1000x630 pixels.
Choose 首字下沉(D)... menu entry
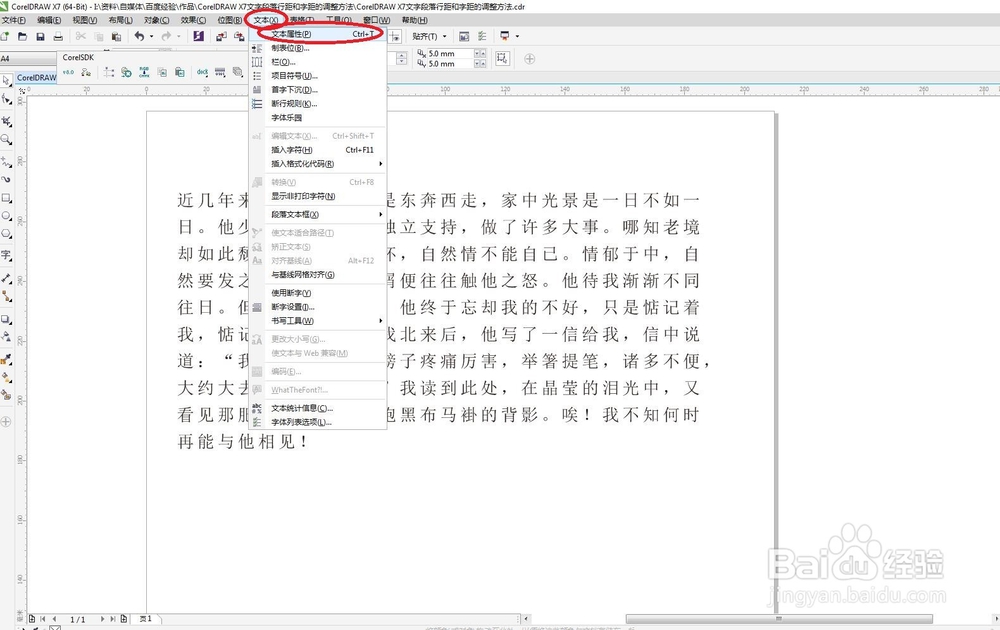[x=319, y=90]
